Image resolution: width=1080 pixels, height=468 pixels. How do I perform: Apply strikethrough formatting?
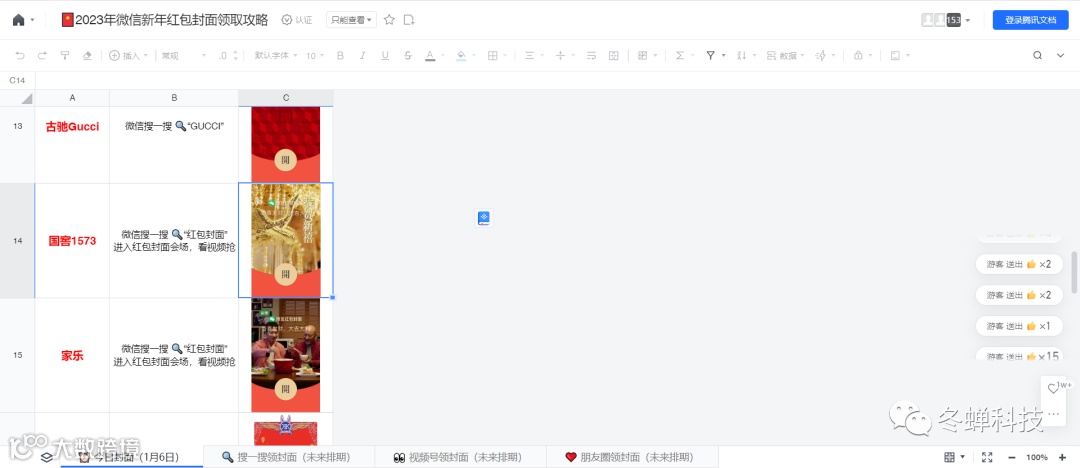coord(408,56)
